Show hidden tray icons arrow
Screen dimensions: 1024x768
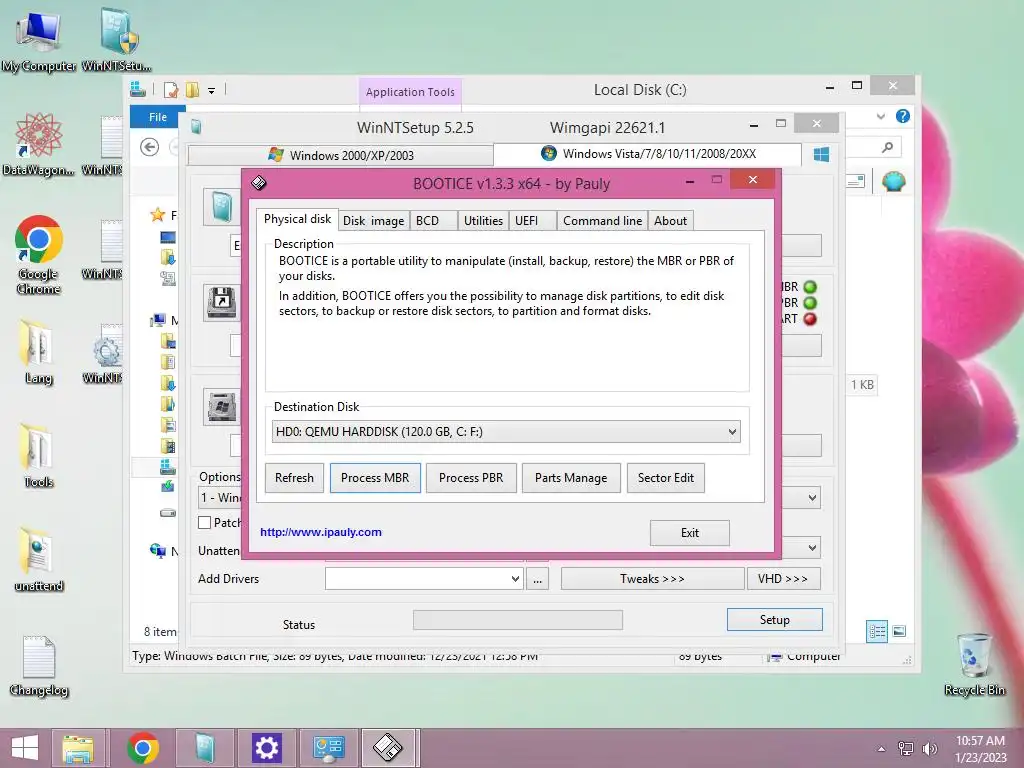point(882,749)
